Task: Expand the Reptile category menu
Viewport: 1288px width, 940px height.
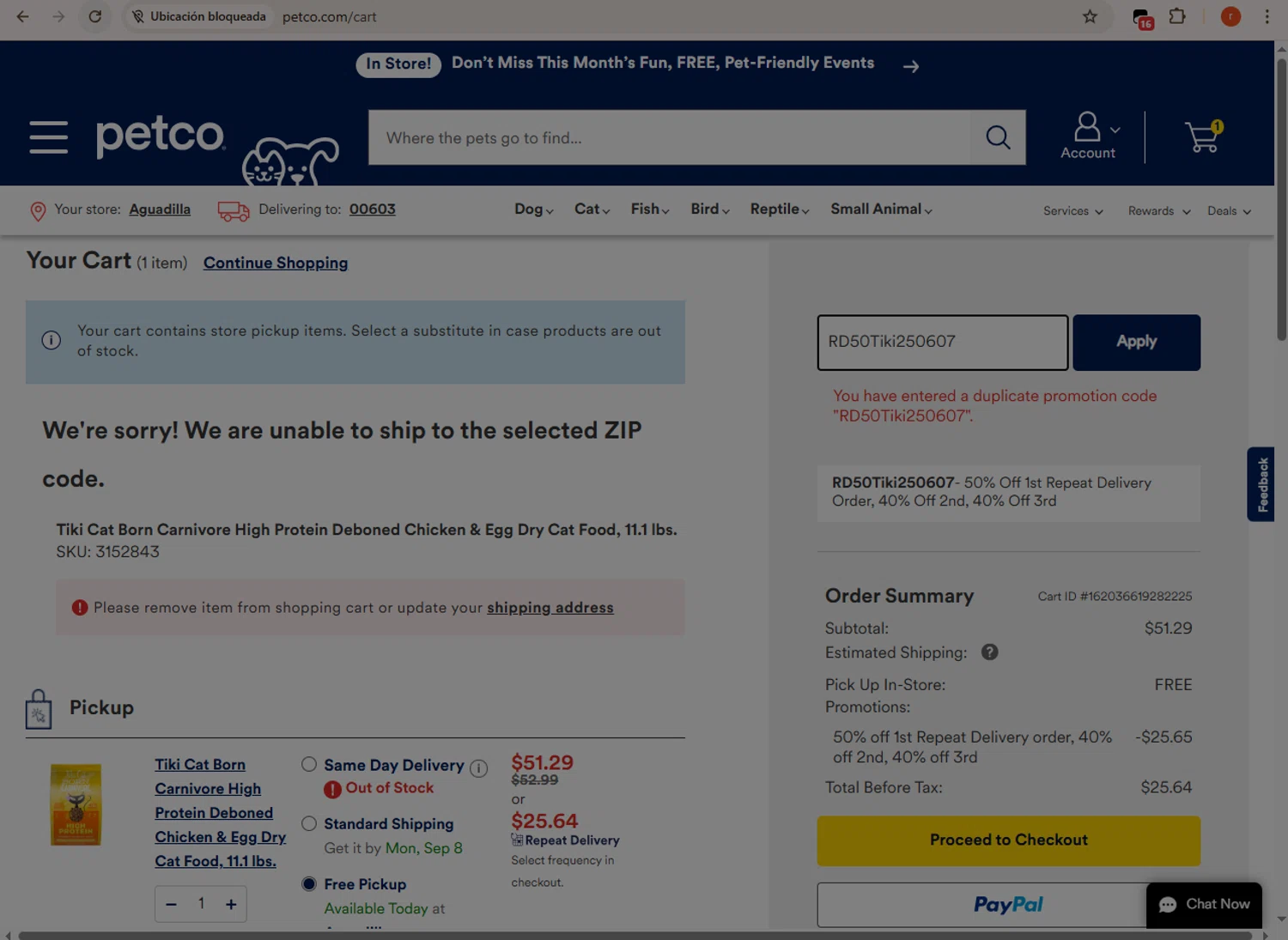Action: tap(780, 209)
